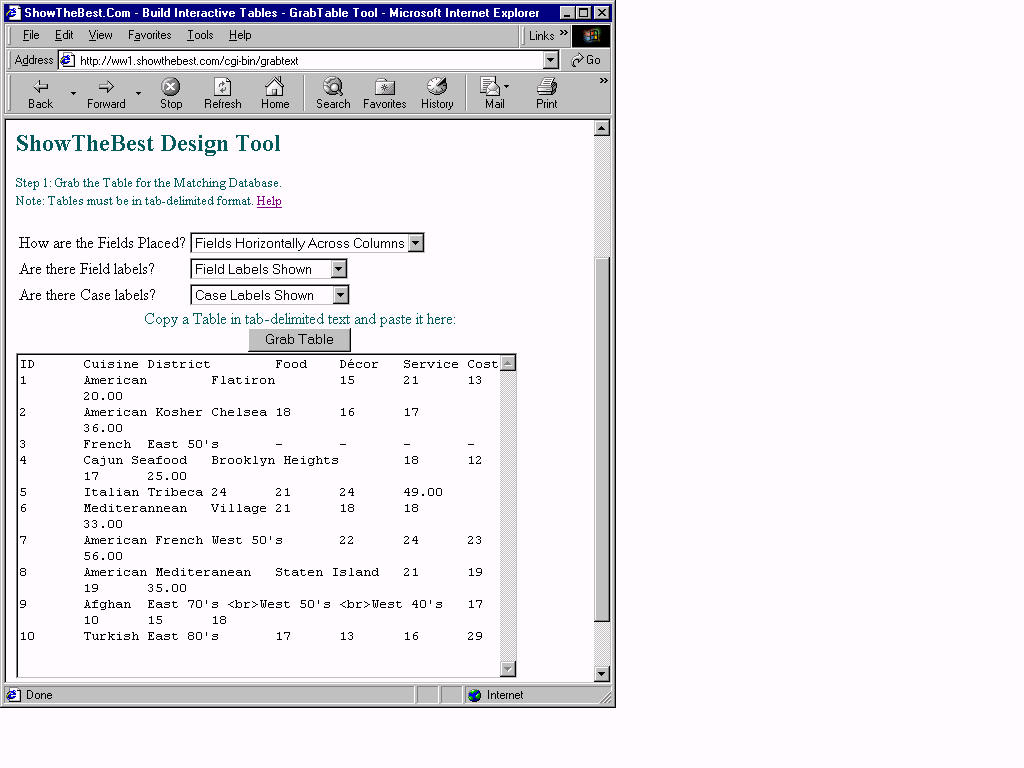This screenshot has height=768, width=1024.
Task: Follow the Help link
Action: point(269,201)
